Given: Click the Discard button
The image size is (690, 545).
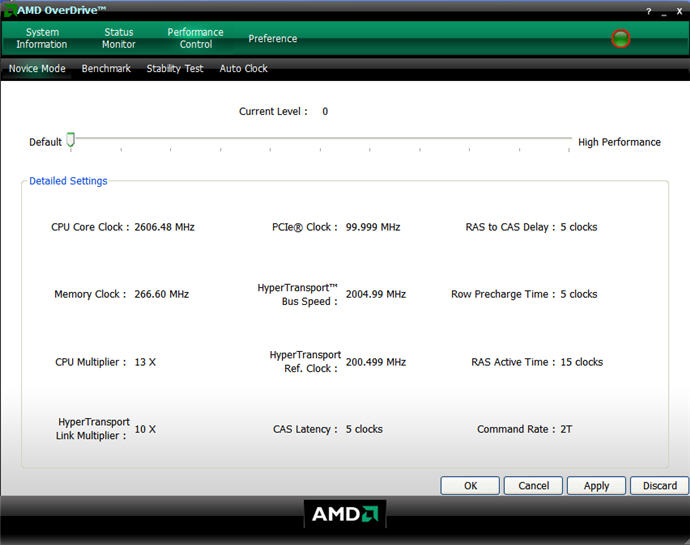Looking at the screenshot, I should point(660,486).
